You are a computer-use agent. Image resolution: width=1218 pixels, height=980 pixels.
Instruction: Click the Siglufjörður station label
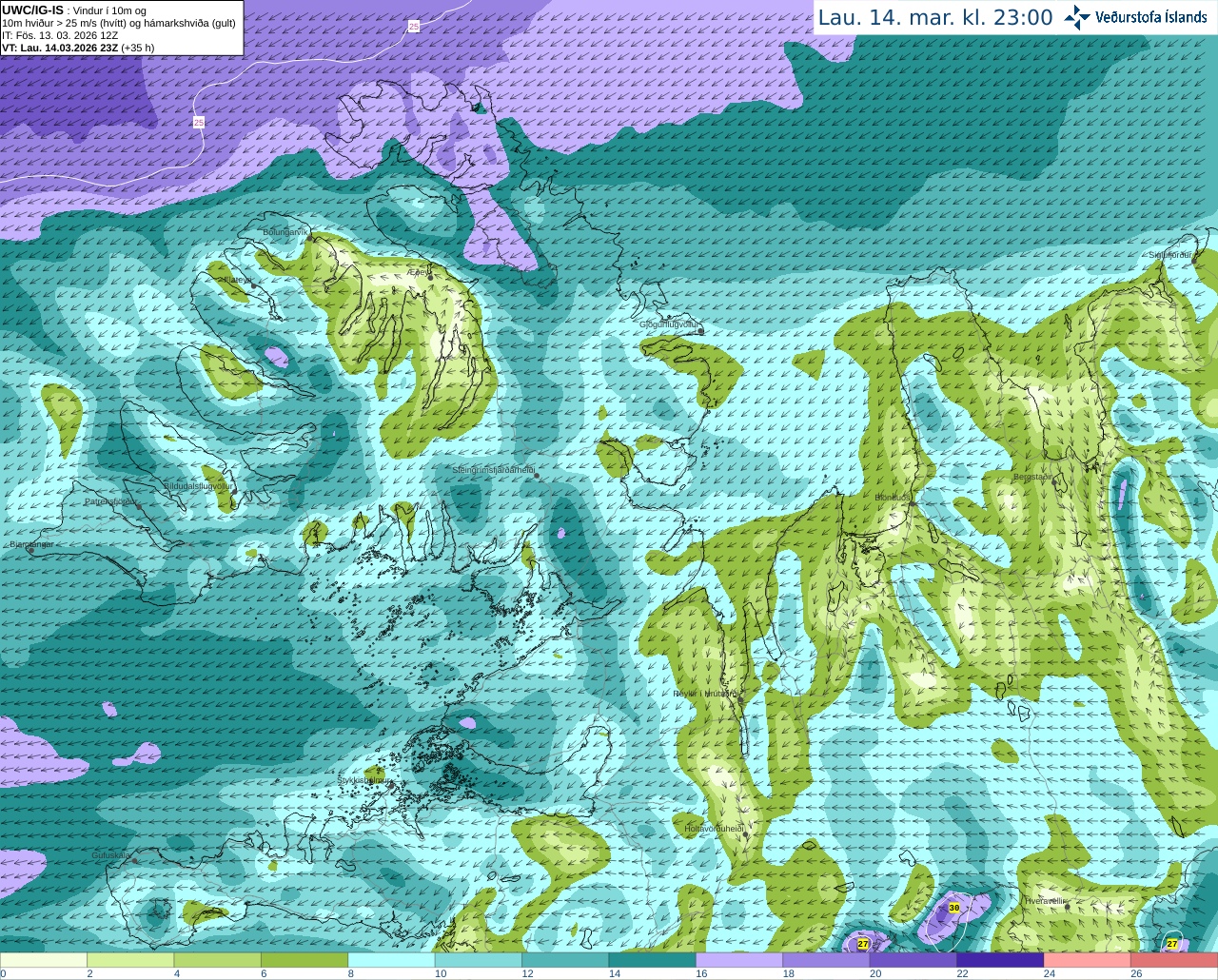tap(1170, 256)
